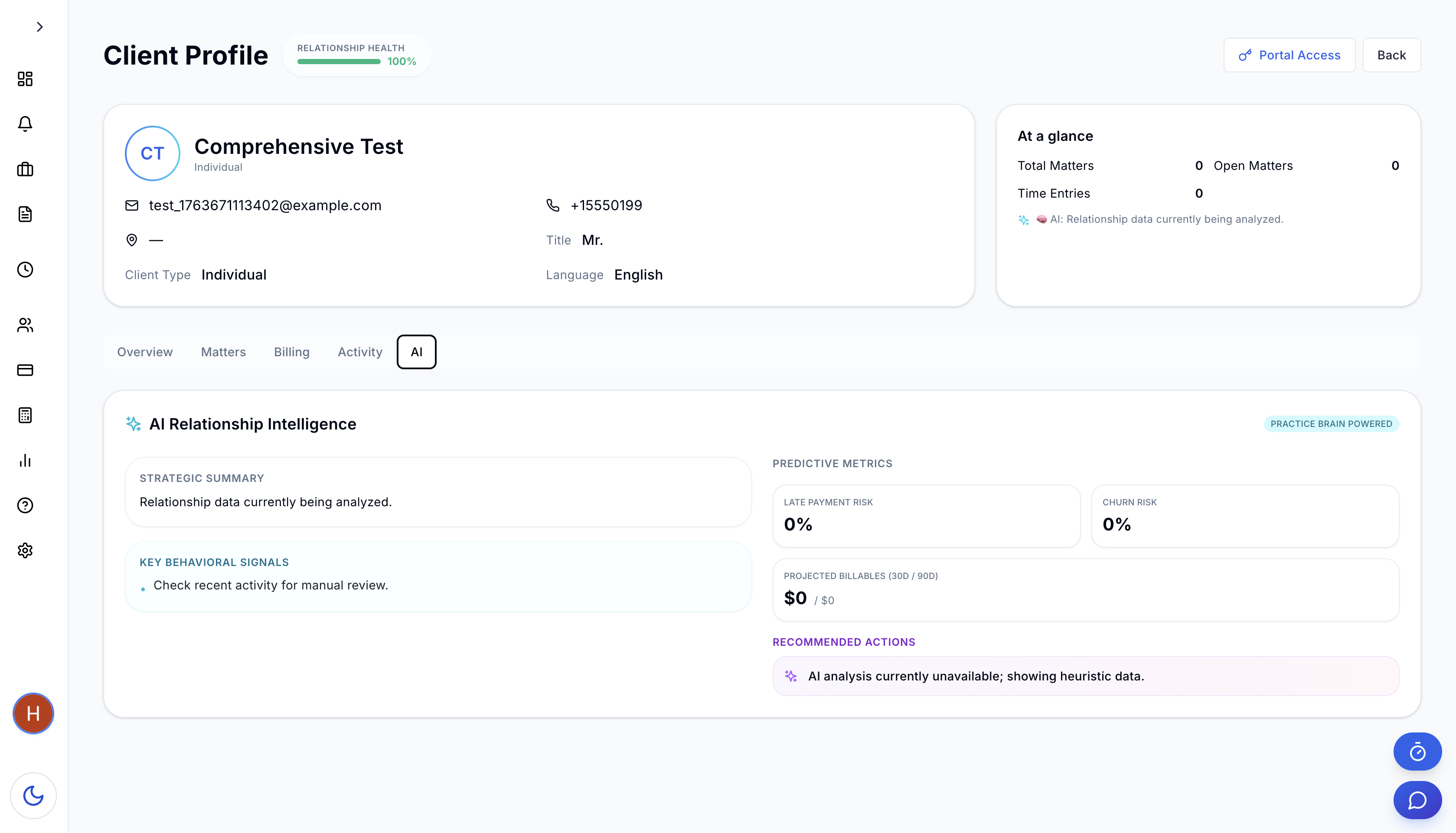The width and height of the screenshot is (1456, 833).
Task: Click the Churn Risk card
Action: point(1245,516)
